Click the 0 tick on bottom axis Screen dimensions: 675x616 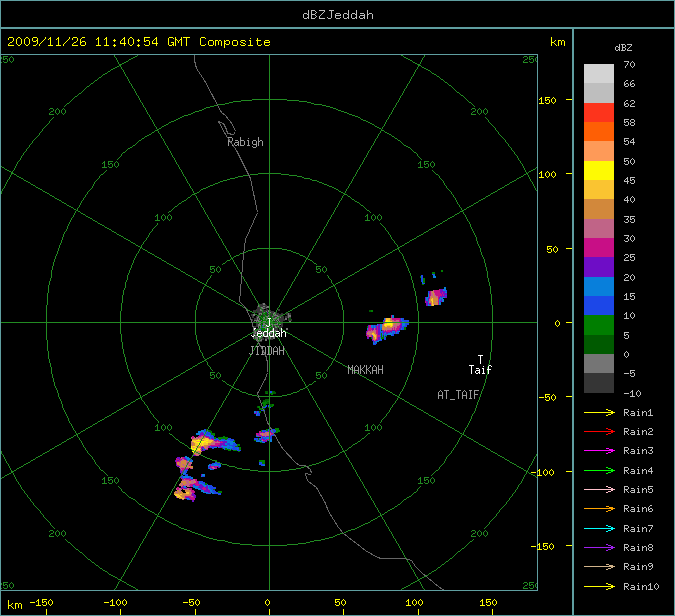pyautogui.click(x=267, y=603)
